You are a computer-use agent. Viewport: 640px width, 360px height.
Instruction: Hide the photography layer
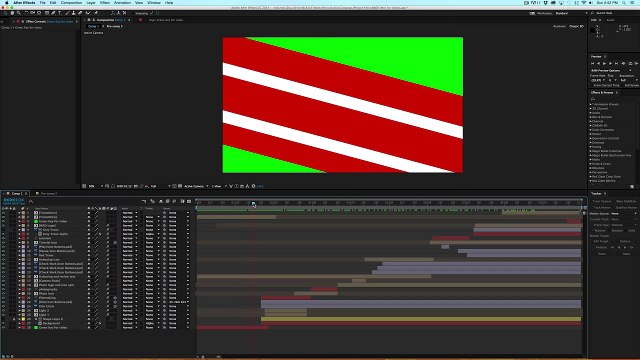4,289
